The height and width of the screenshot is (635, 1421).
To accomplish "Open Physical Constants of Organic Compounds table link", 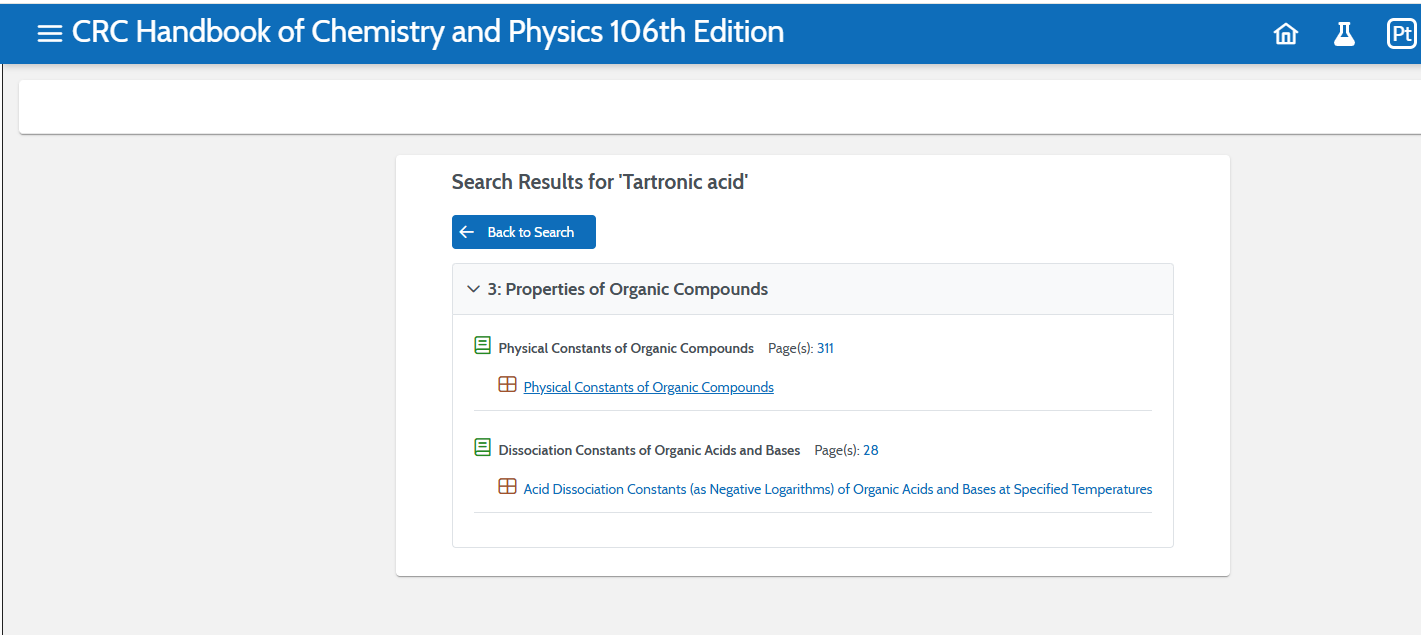I will pos(648,387).
